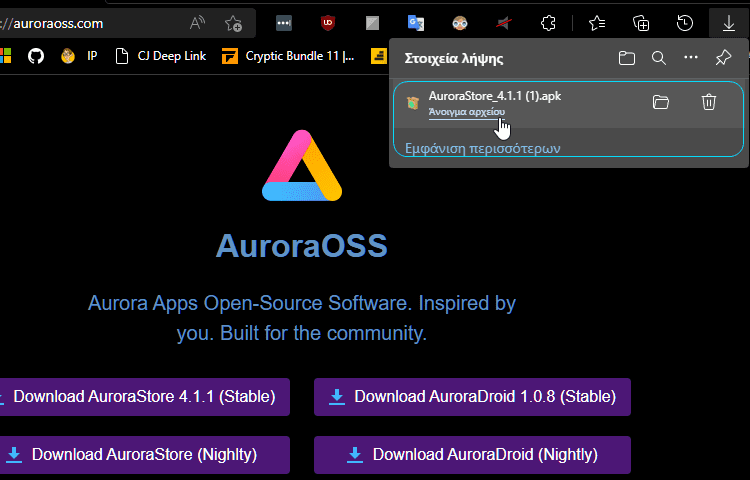Open the Extensions puzzle menu
Image resolution: width=750 pixels, height=480 pixels.
[548, 23]
